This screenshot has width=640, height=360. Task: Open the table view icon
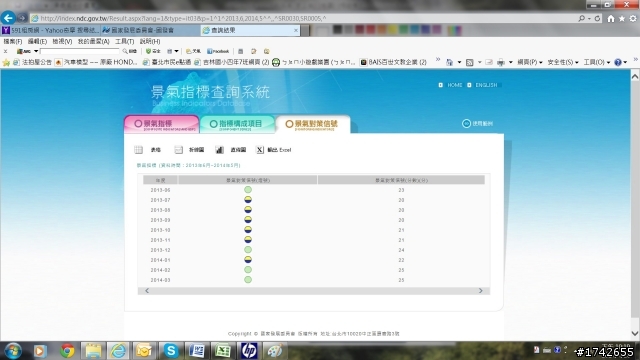[x=138, y=150]
